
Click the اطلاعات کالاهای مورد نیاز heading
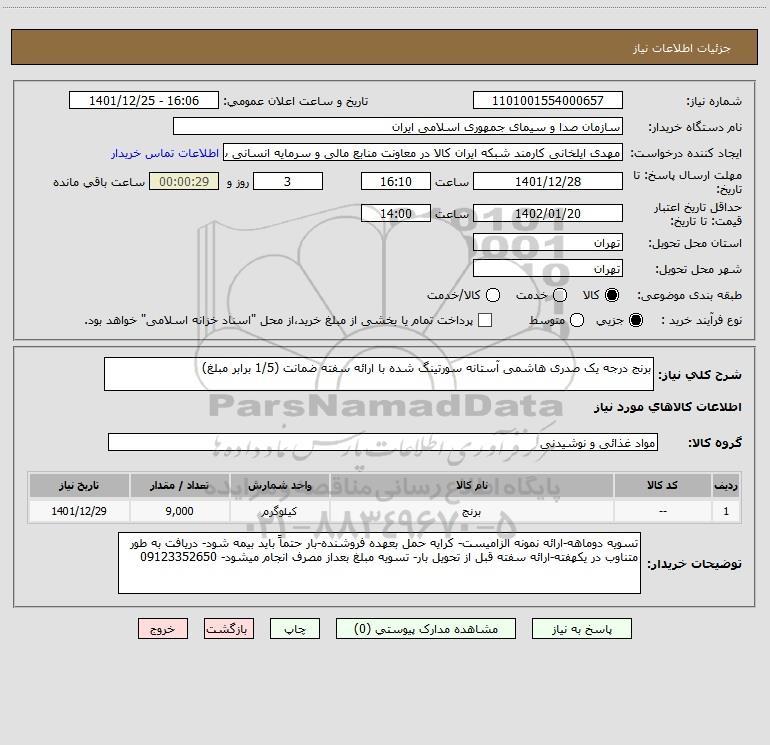(667, 407)
